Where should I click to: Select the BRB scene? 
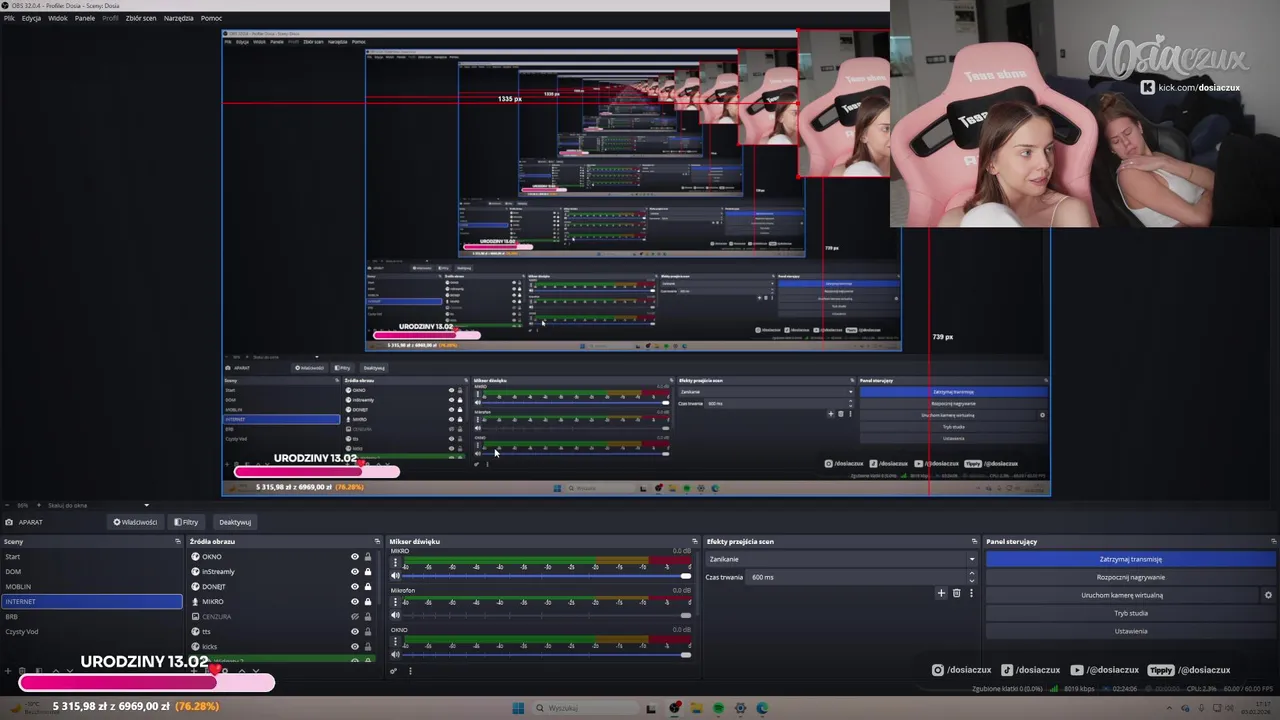[92, 616]
